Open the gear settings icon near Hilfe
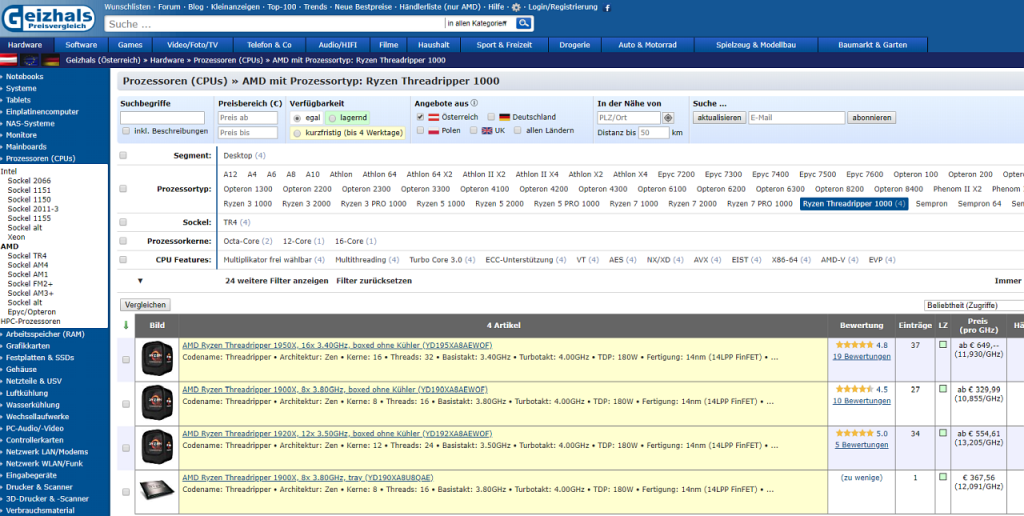Viewport: 1024px width, 516px height. (516, 7)
